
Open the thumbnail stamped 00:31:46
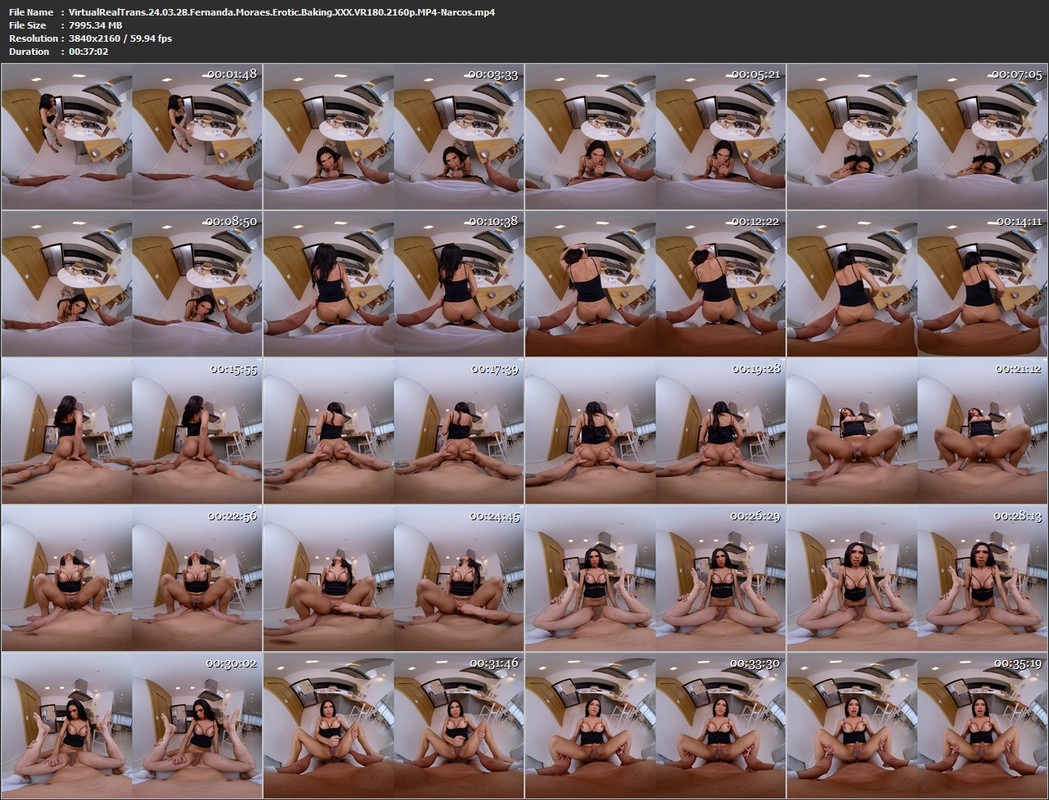393,725
